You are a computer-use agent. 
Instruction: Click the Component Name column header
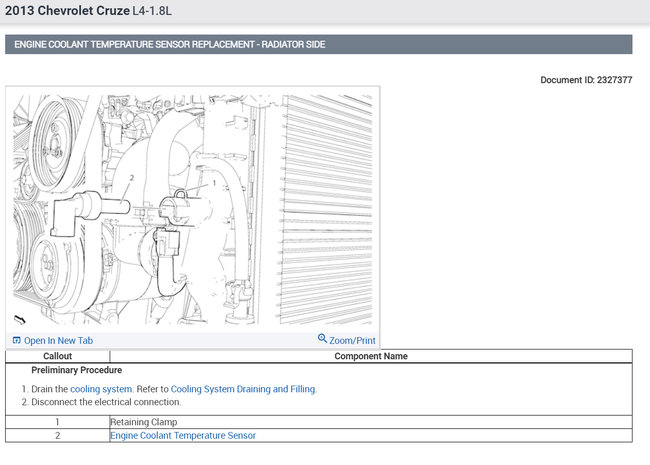click(x=371, y=356)
